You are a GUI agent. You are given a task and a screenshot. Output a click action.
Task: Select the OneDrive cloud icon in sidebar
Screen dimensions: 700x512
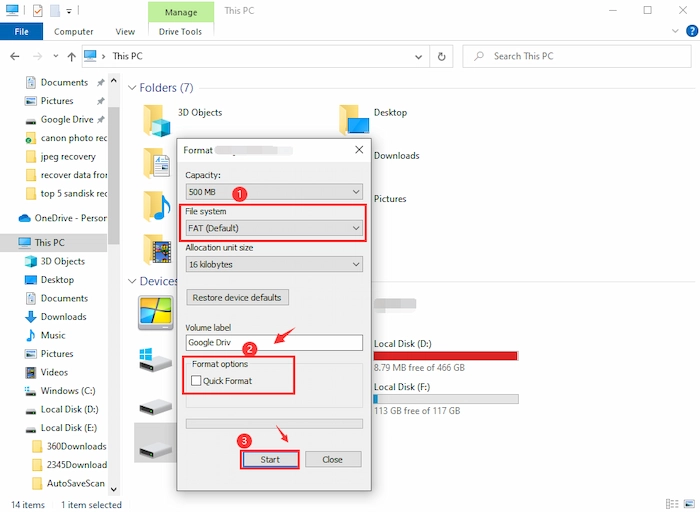coord(25,218)
